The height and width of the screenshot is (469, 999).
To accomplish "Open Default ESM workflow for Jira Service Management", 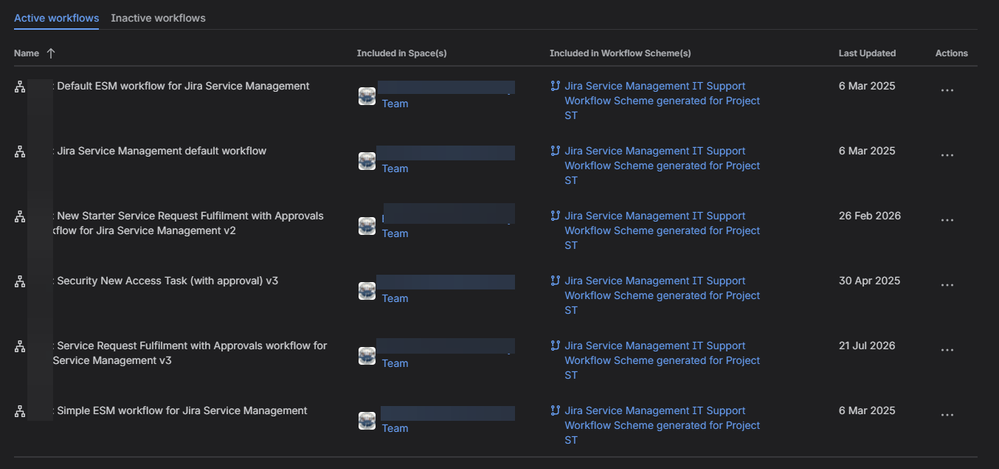I will (183, 86).
